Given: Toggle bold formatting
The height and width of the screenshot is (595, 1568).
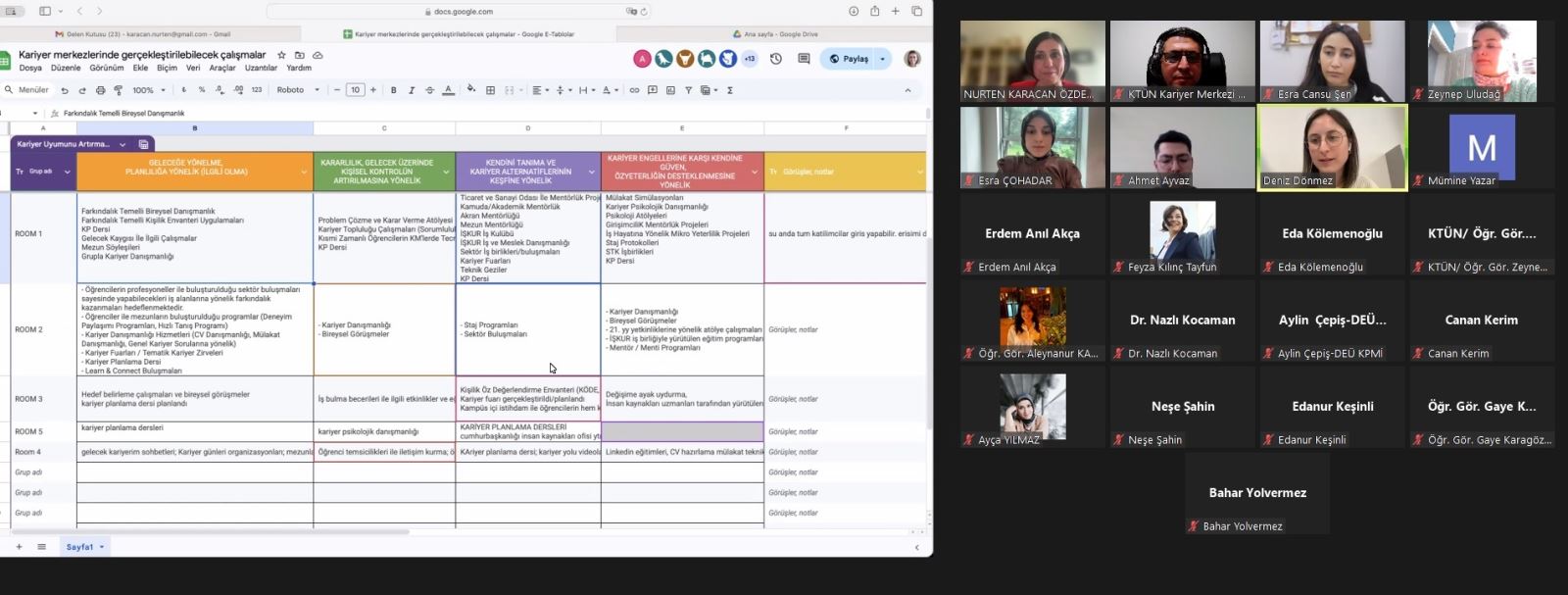Looking at the screenshot, I should [394, 90].
